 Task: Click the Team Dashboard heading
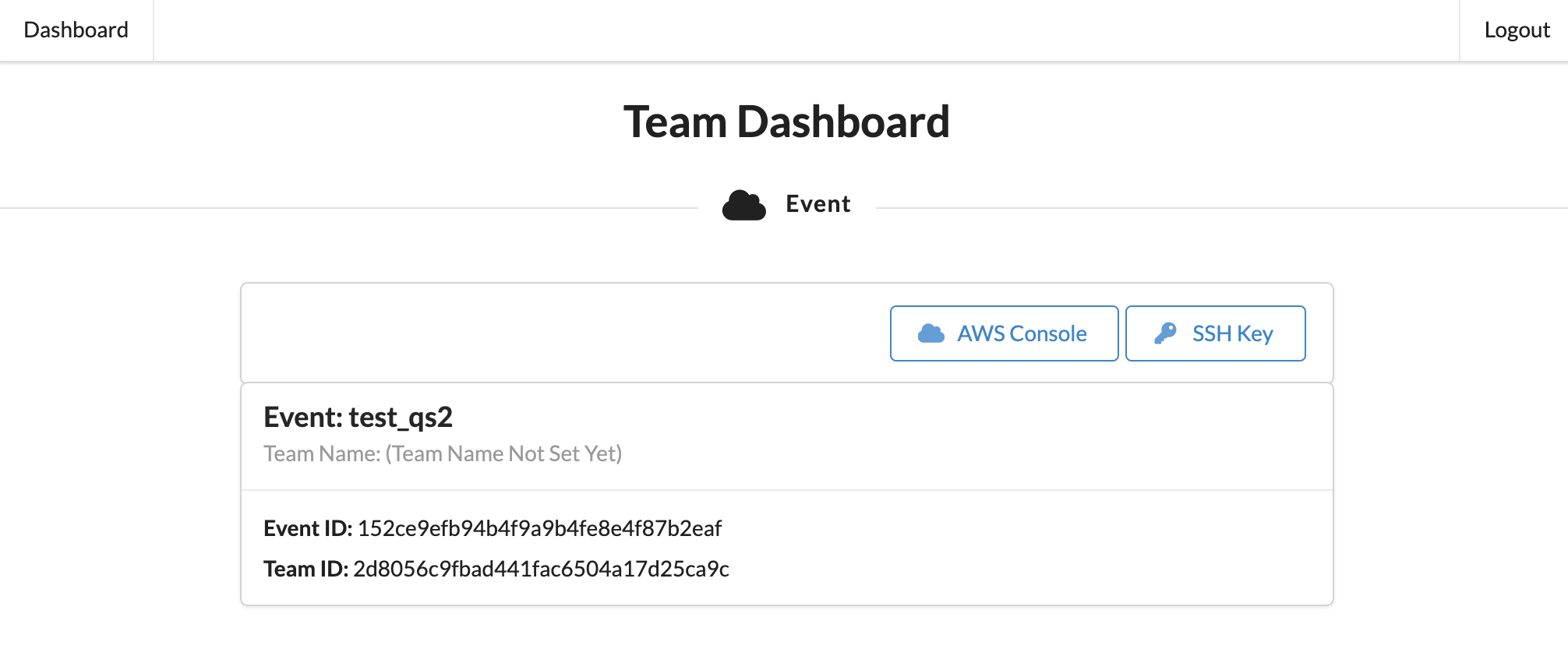[786, 122]
